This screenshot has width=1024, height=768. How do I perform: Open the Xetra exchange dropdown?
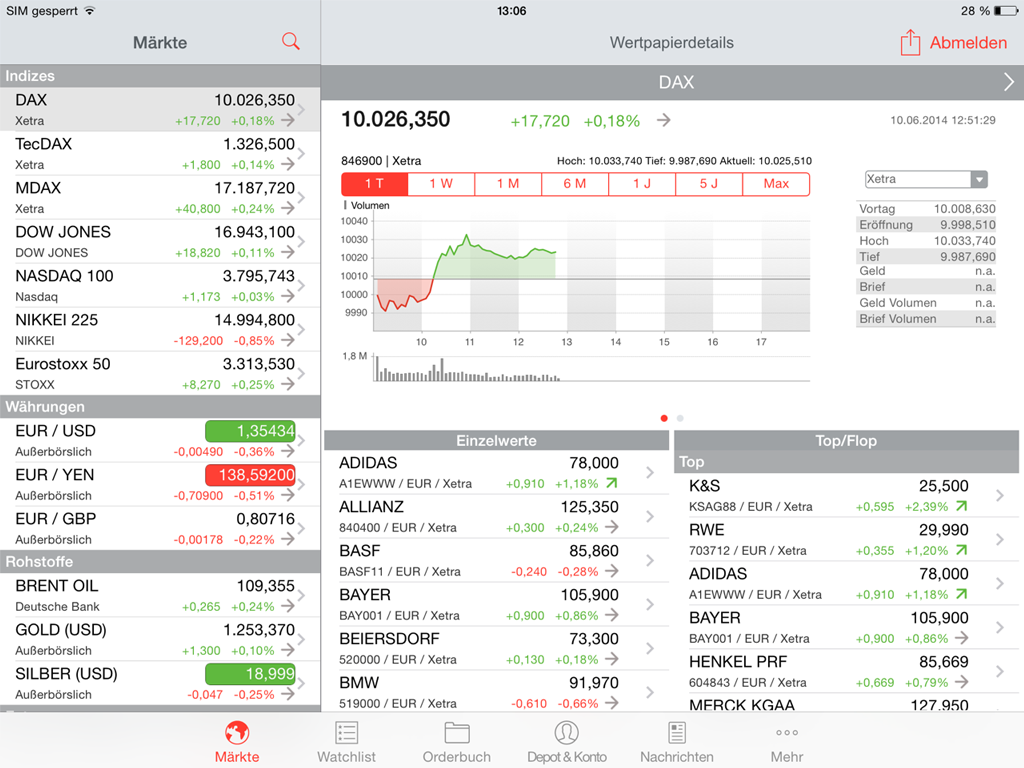click(925, 179)
